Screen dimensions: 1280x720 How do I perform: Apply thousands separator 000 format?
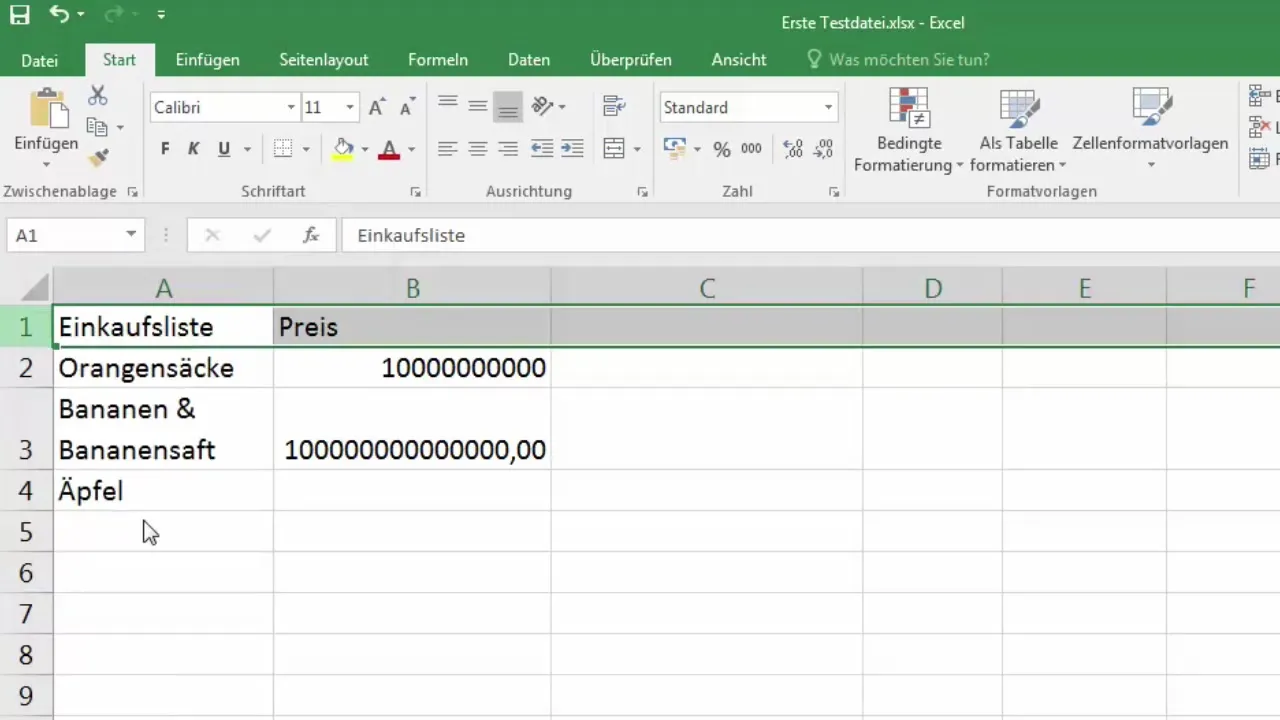751,149
